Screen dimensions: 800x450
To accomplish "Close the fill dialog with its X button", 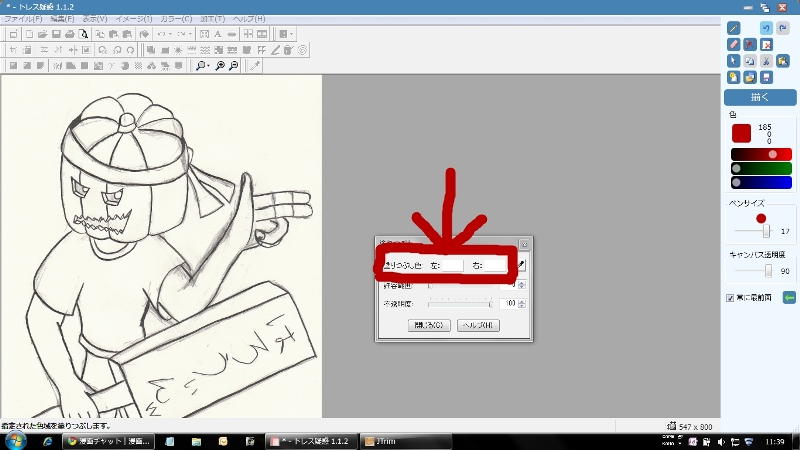I will click(x=524, y=245).
